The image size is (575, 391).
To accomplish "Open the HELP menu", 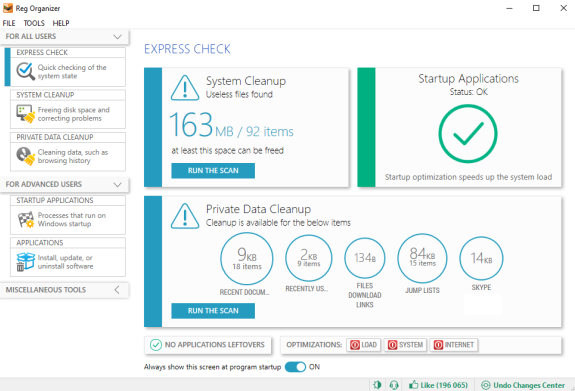I will [61, 23].
